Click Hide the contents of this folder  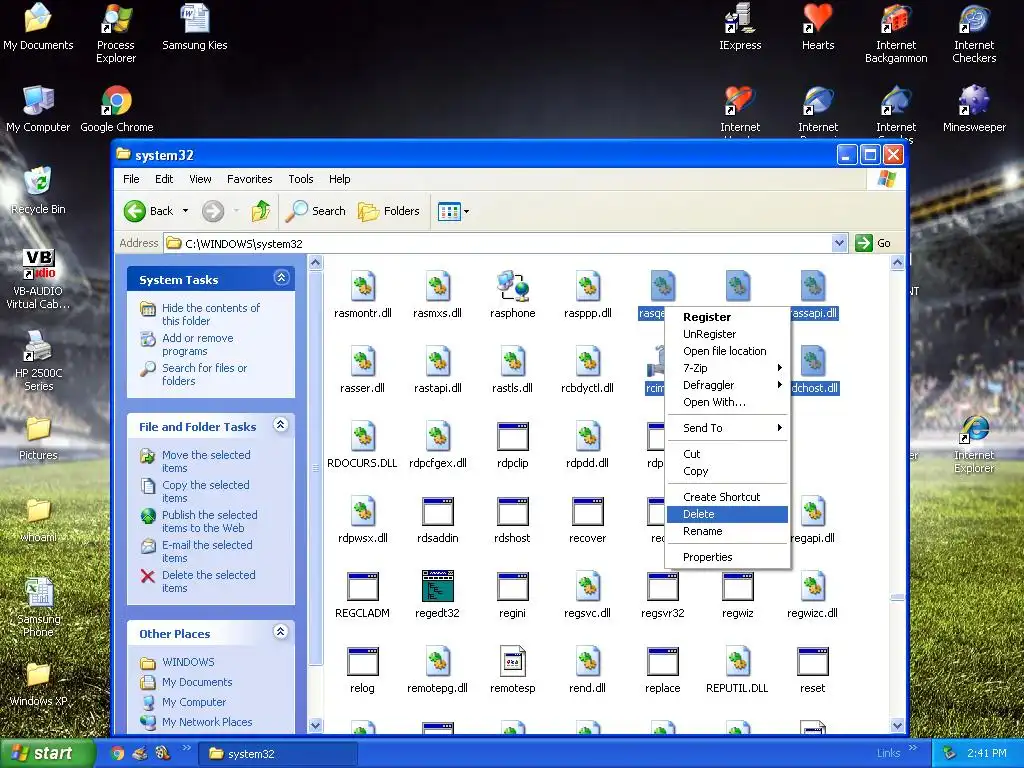click(x=210, y=314)
